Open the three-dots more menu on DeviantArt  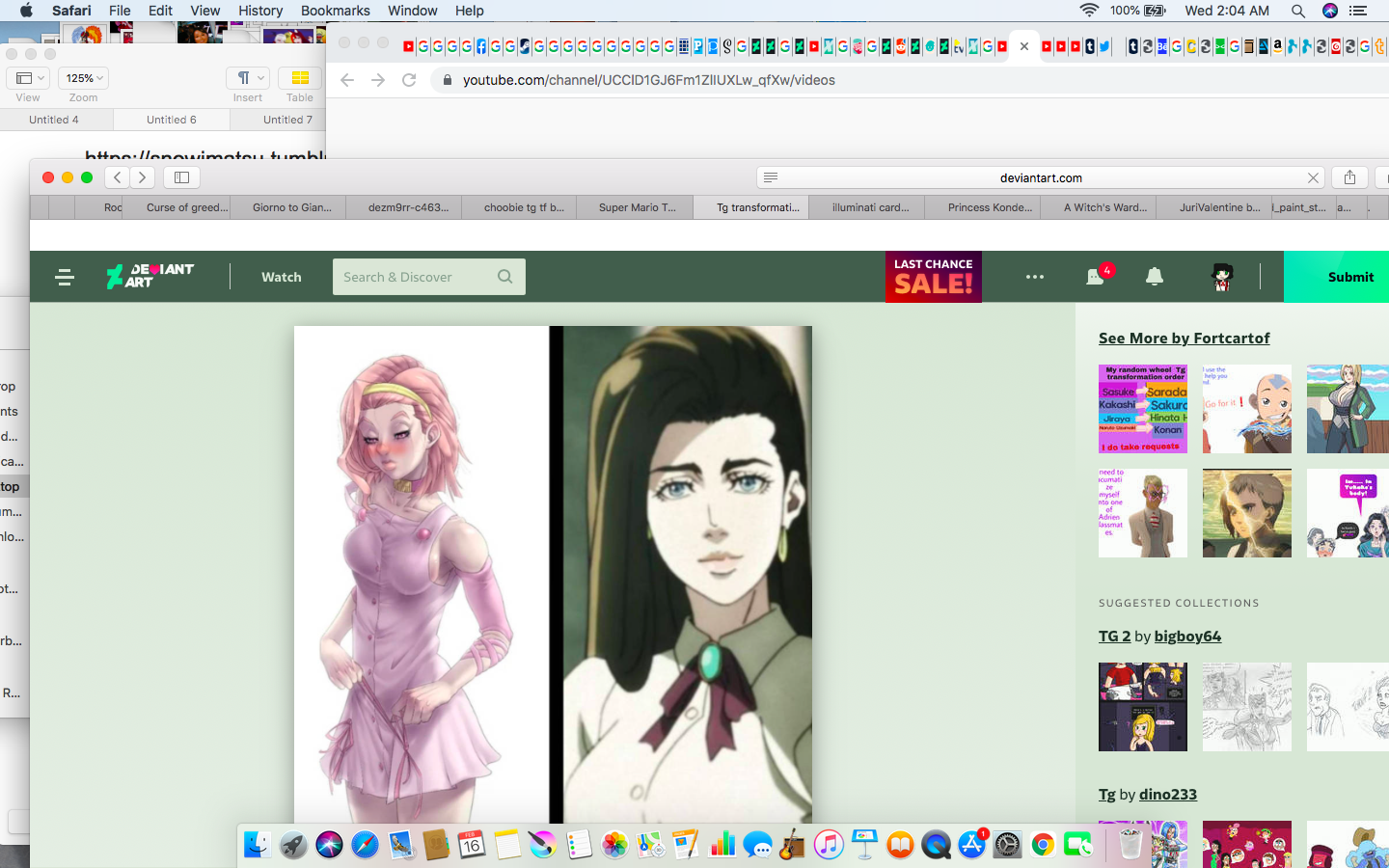coord(1035,277)
